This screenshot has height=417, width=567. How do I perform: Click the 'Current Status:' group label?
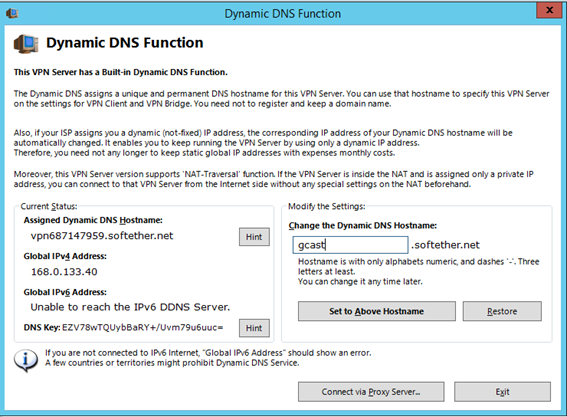(49, 206)
